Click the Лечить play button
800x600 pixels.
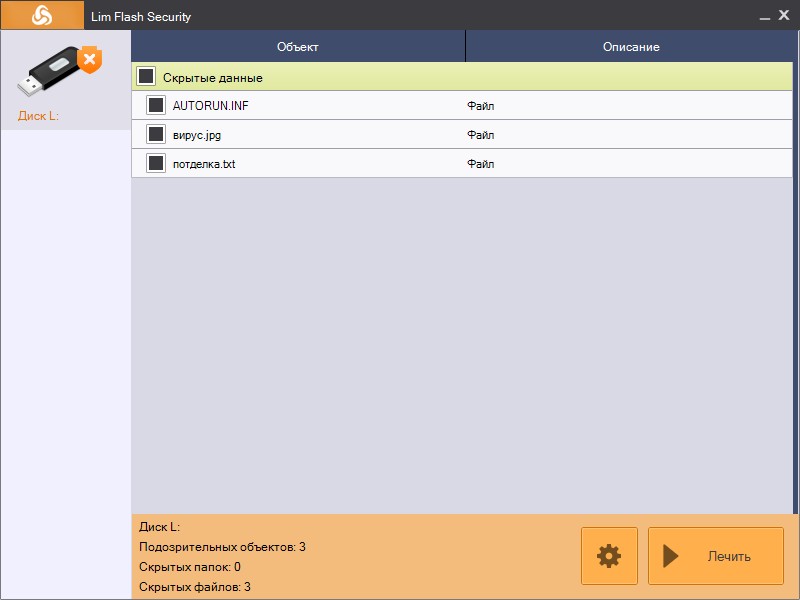(716, 556)
